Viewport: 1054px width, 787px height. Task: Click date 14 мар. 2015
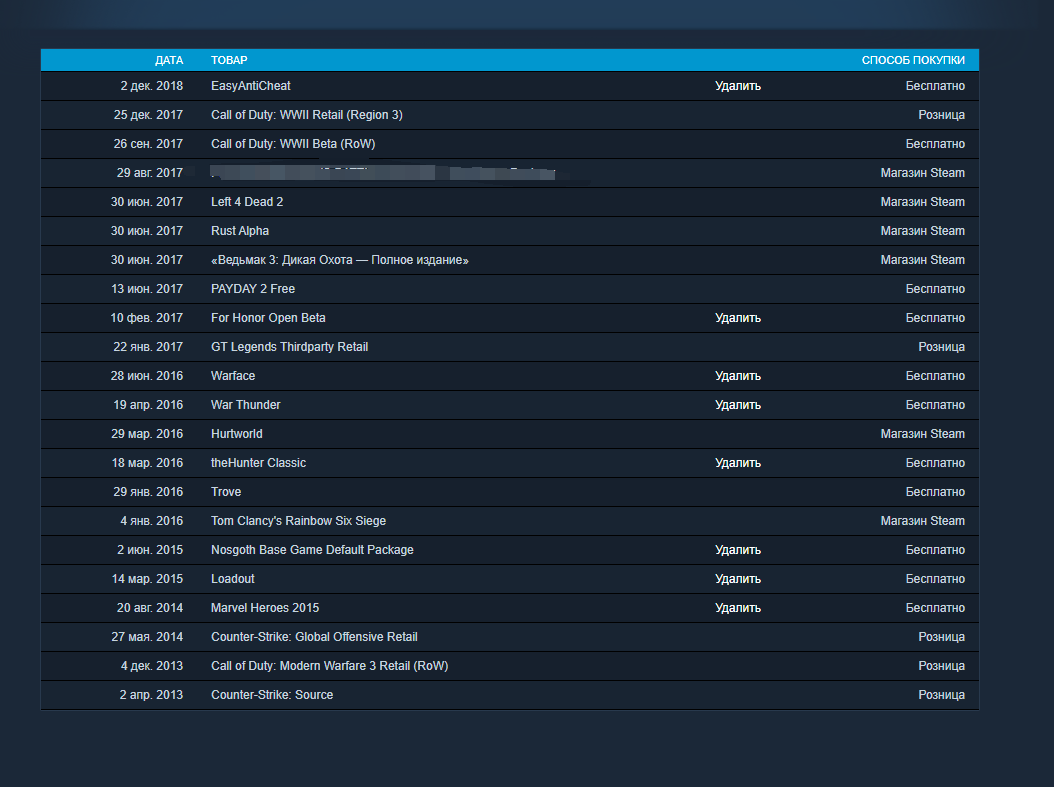[147, 579]
